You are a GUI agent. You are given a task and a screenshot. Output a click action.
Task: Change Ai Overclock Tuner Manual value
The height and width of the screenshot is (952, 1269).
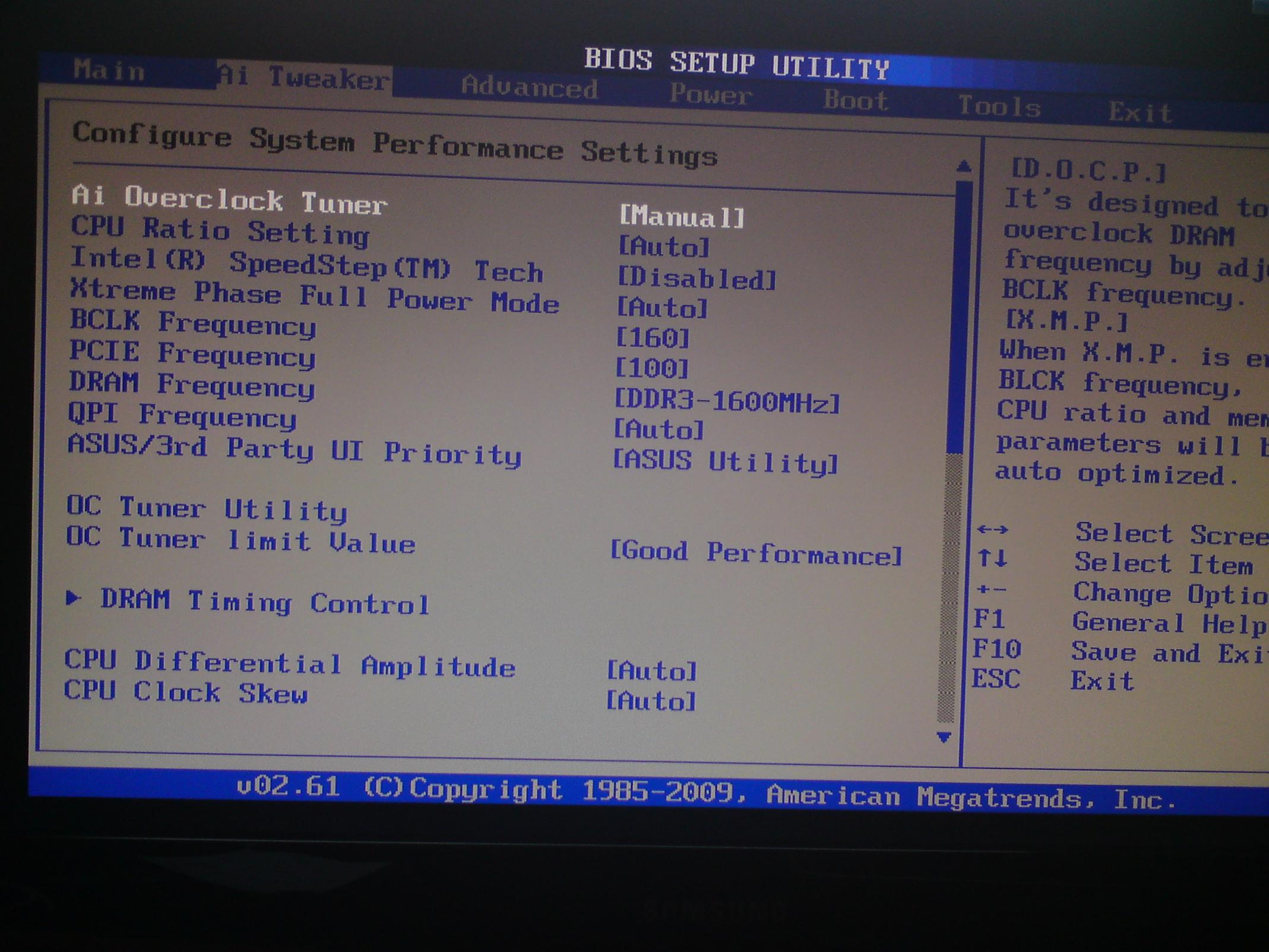[x=682, y=217]
